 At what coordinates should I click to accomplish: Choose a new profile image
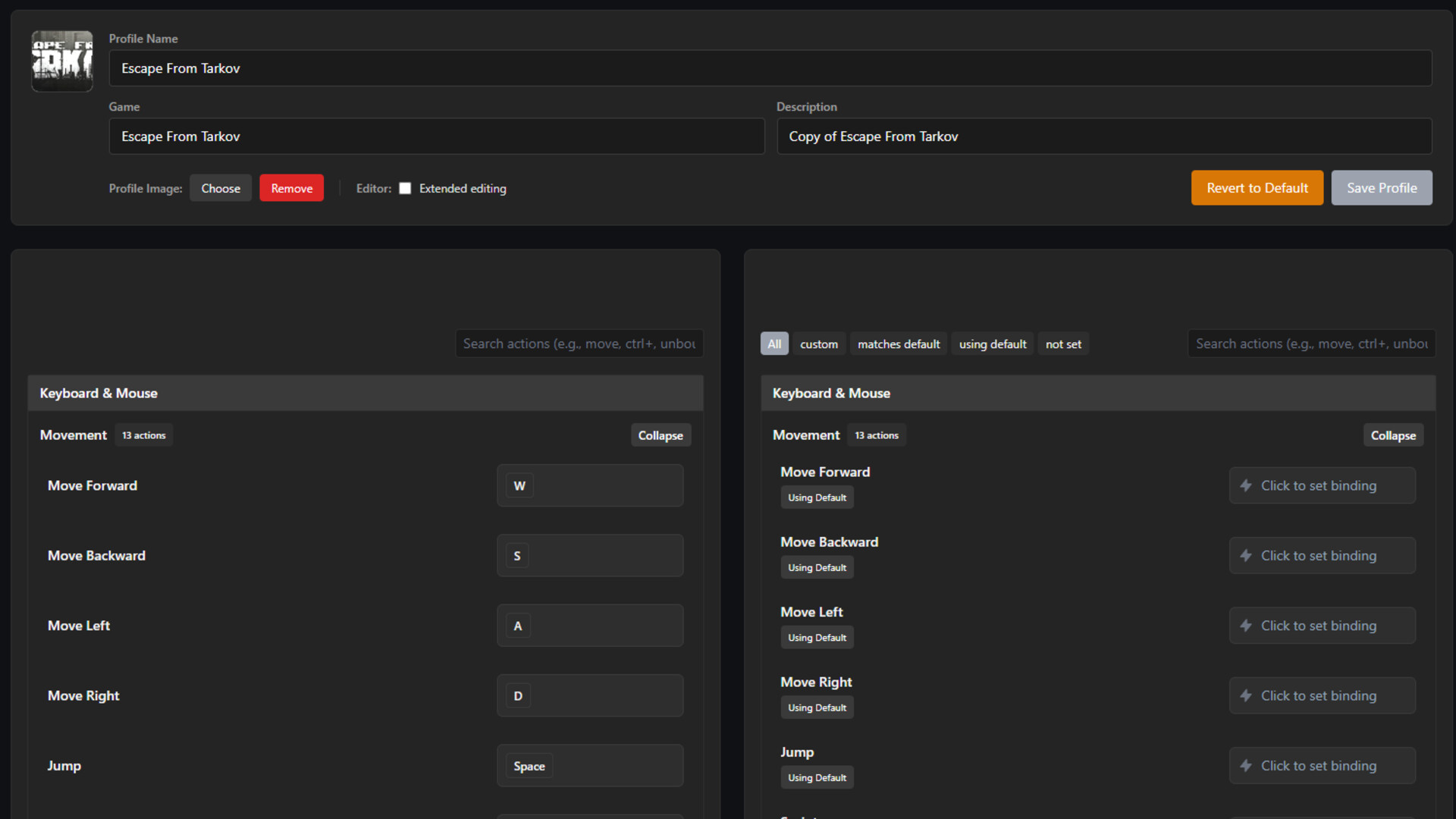[221, 187]
